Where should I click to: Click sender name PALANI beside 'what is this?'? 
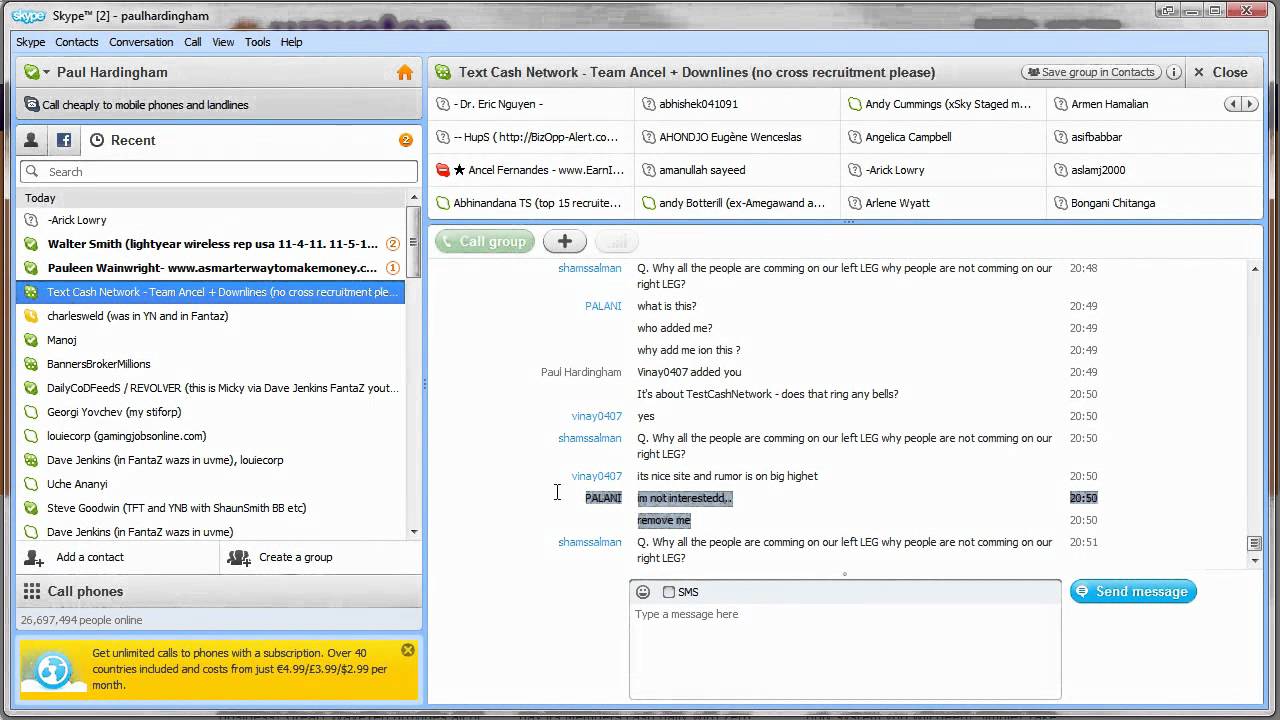[603, 306]
